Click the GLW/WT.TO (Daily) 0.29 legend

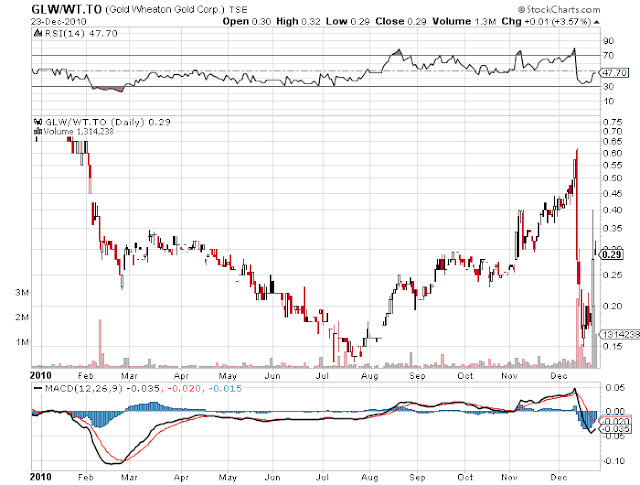point(107,122)
